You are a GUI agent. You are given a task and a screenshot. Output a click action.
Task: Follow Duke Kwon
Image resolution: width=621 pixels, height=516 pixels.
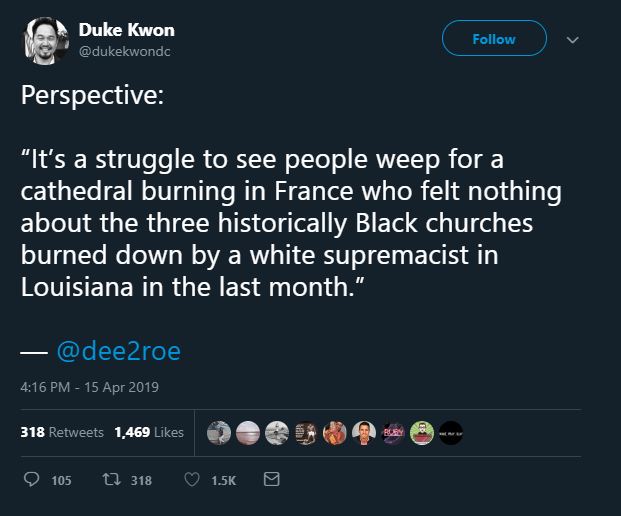494,39
